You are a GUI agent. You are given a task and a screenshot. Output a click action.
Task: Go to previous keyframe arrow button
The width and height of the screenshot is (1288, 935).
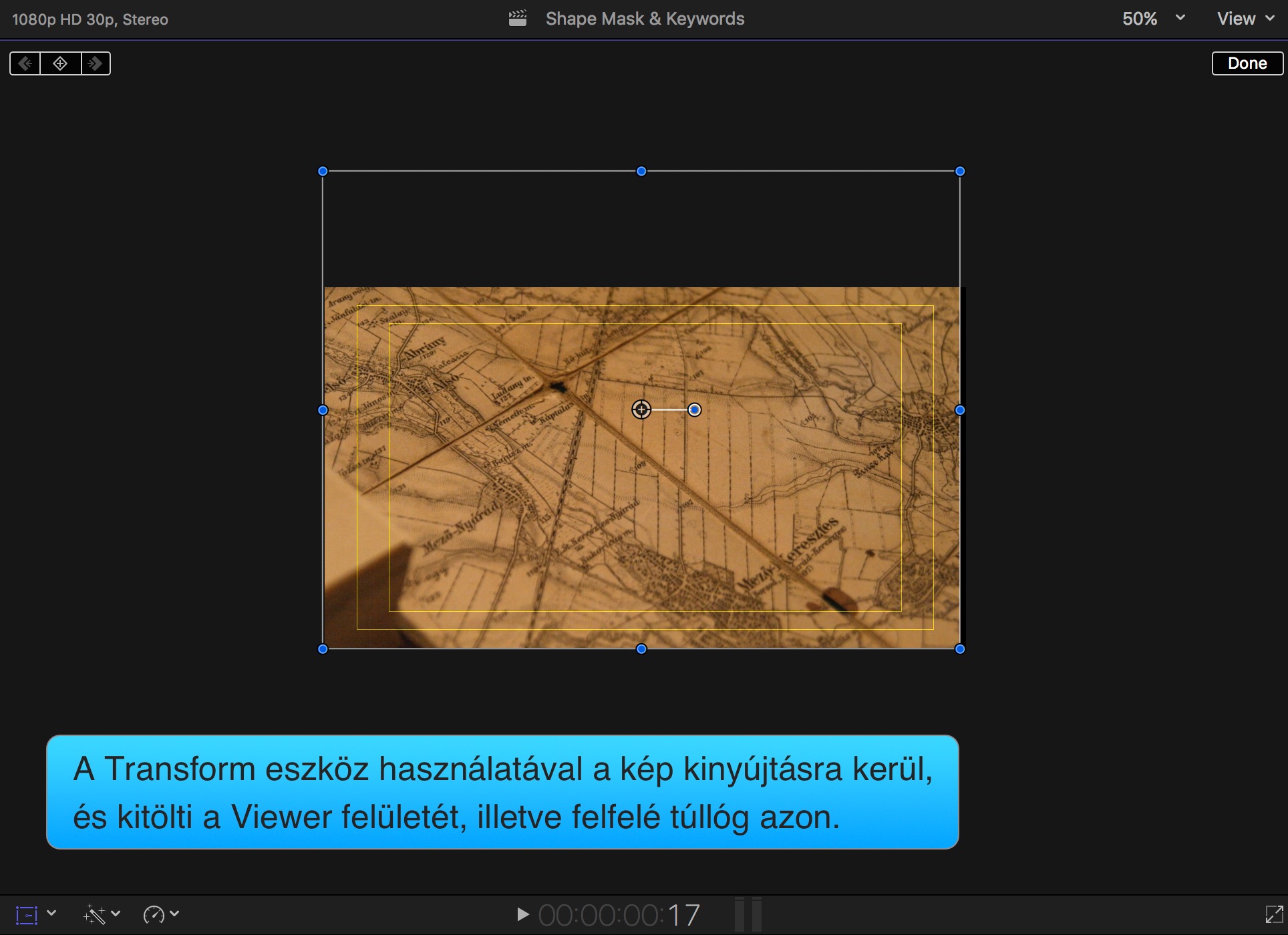pos(25,63)
